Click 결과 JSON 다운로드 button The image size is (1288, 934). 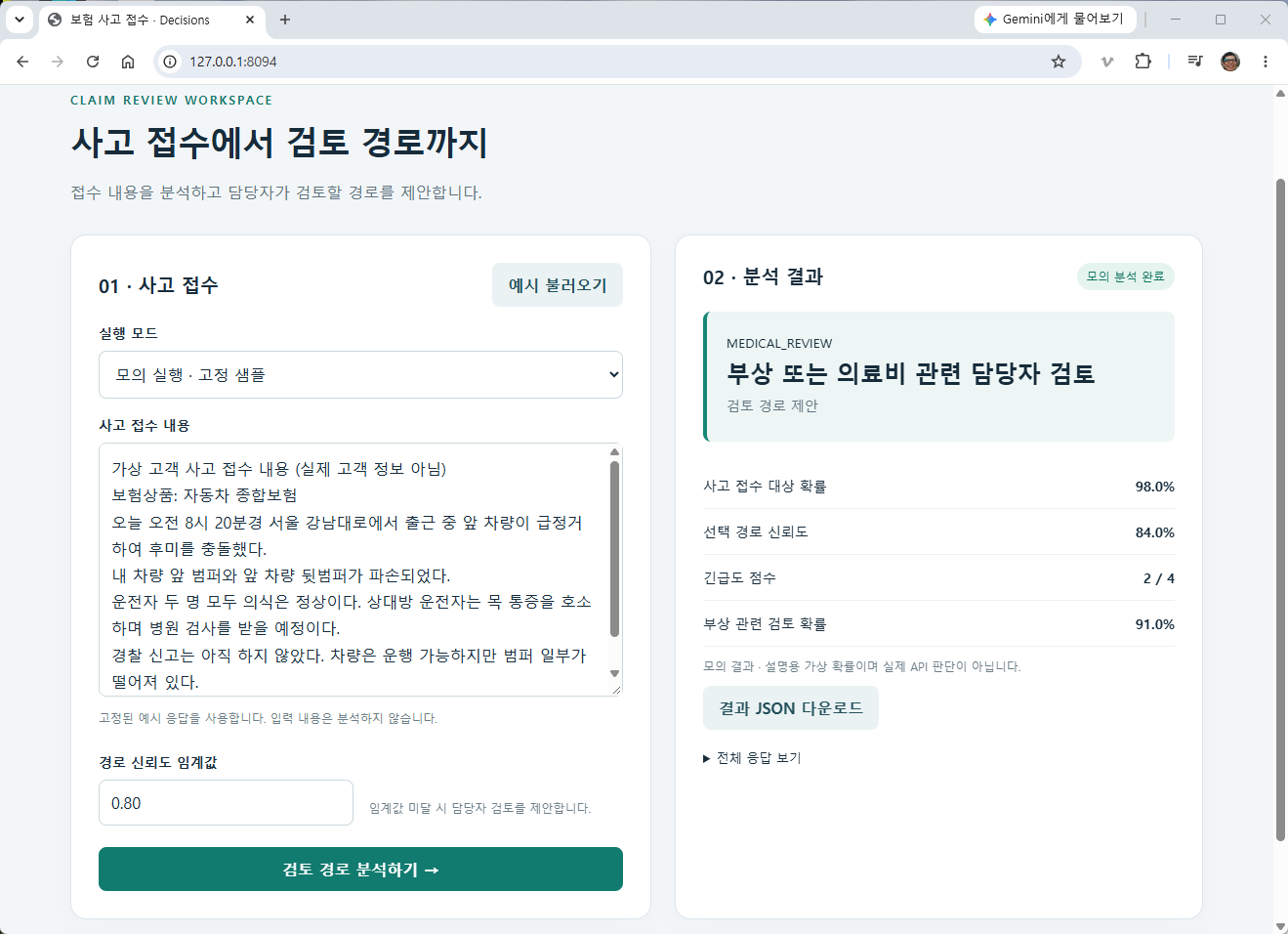pyautogui.click(x=791, y=708)
